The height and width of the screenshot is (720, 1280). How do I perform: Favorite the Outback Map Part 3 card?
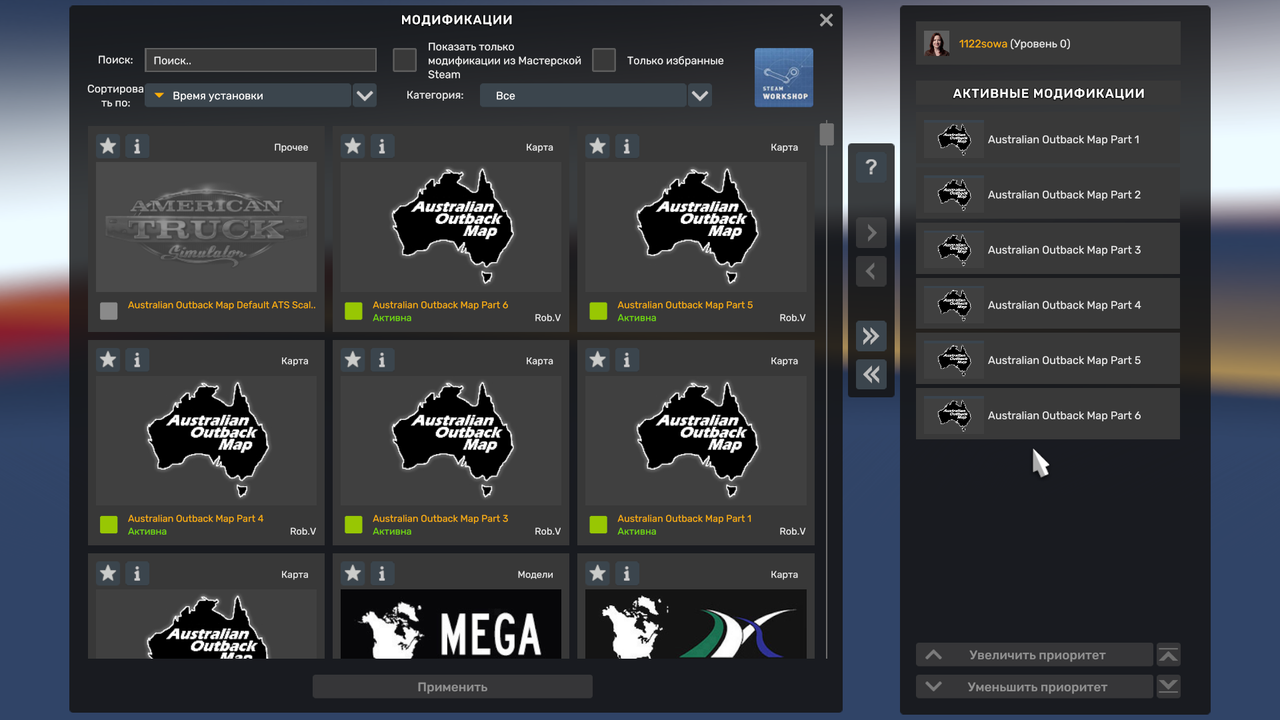point(353,359)
